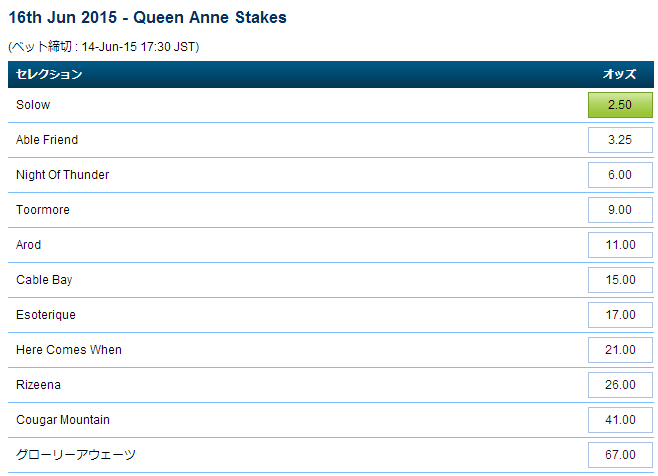Select Esoterique odds 17.00
The height and width of the screenshot is (476, 658).
620,315
